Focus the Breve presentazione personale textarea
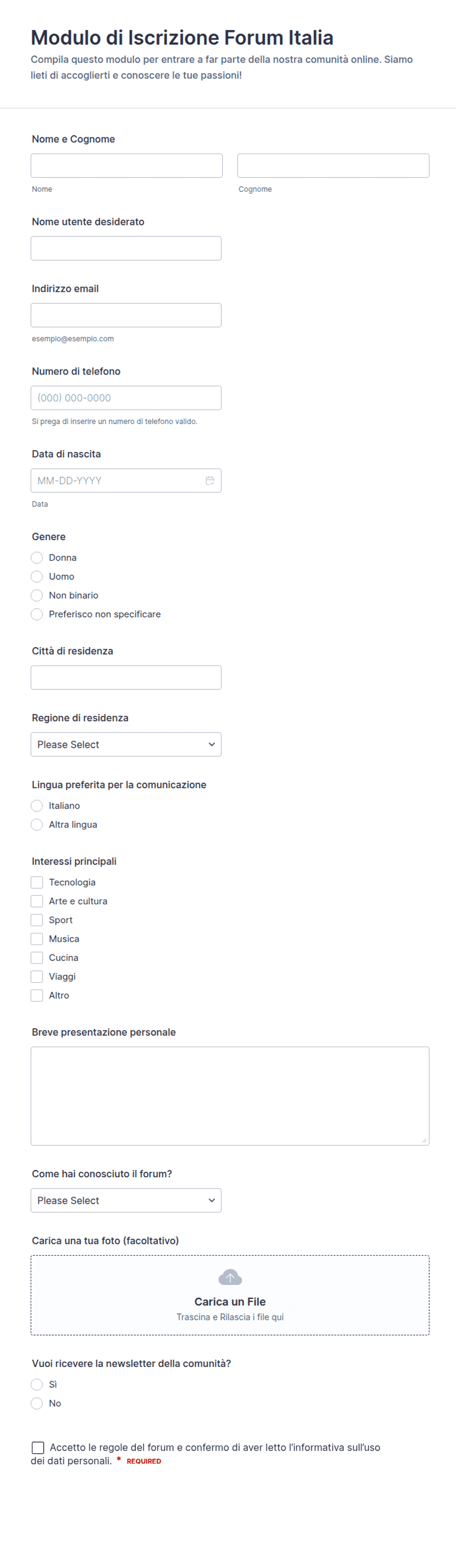Viewport: 456px width, 1568px height. point(230,1096)
